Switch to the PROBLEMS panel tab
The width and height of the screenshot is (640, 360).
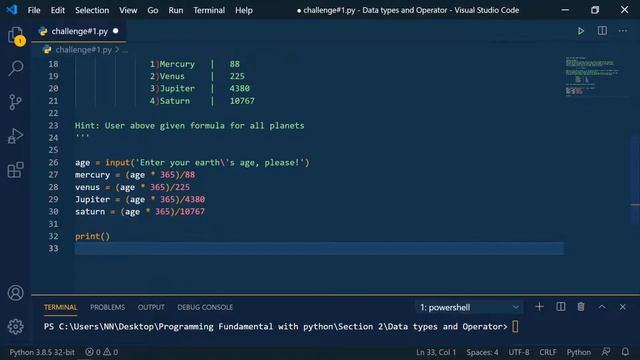pyautogui.click(x=107, y=307)
